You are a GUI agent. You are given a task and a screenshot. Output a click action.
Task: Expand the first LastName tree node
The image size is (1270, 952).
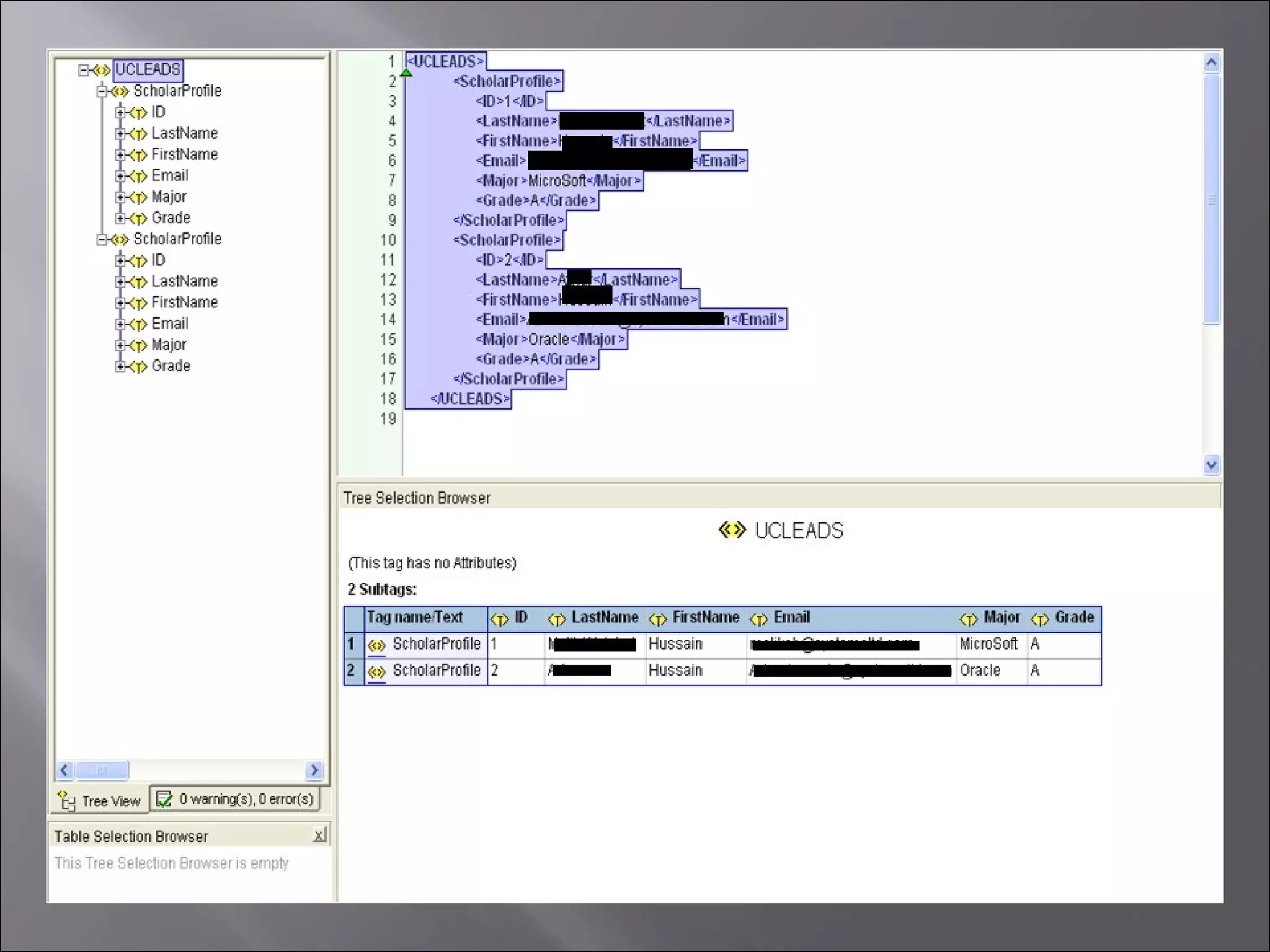(x=120, y=134)
